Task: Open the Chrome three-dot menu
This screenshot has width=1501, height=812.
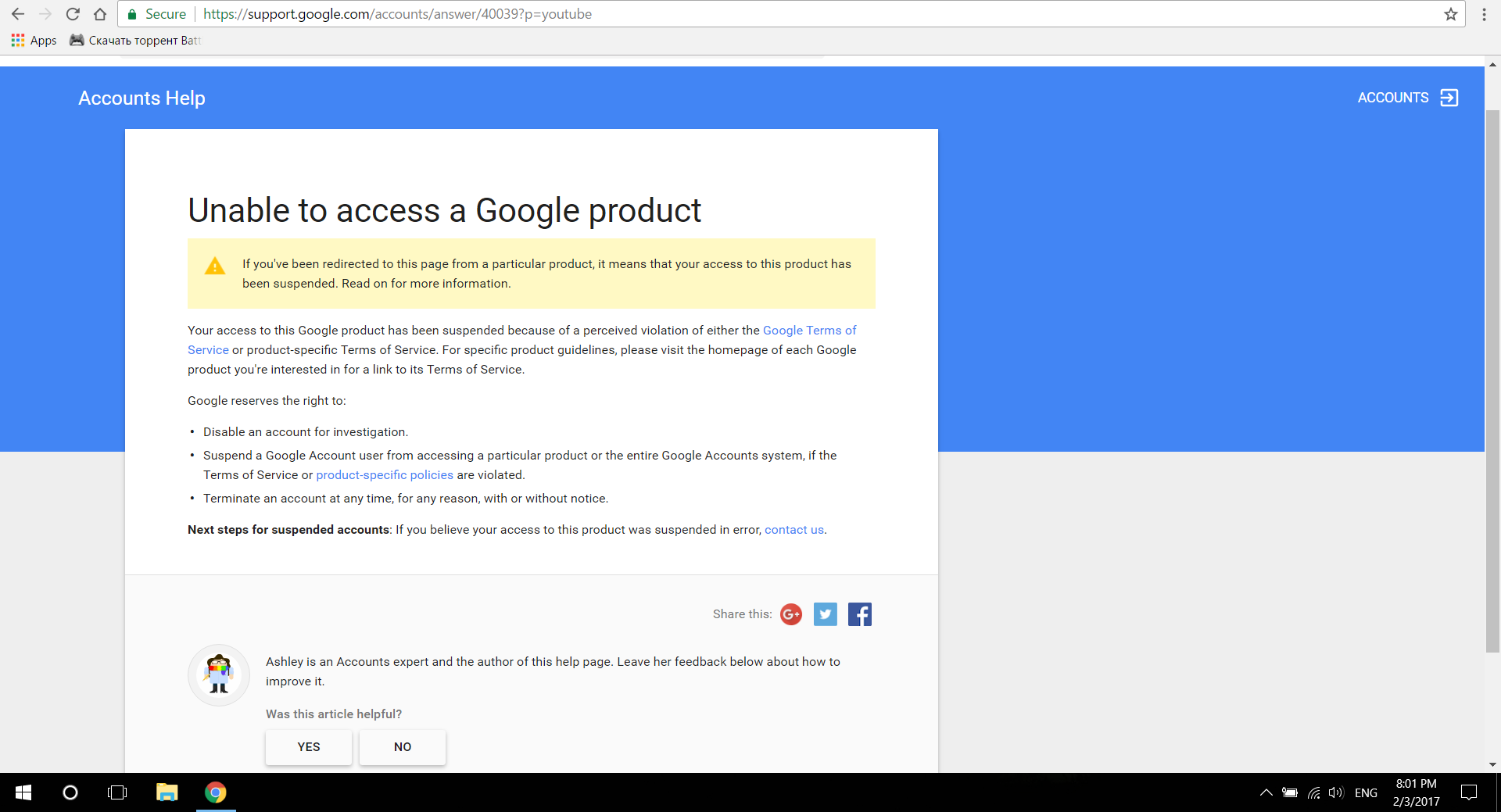Action: [1484, 14]
